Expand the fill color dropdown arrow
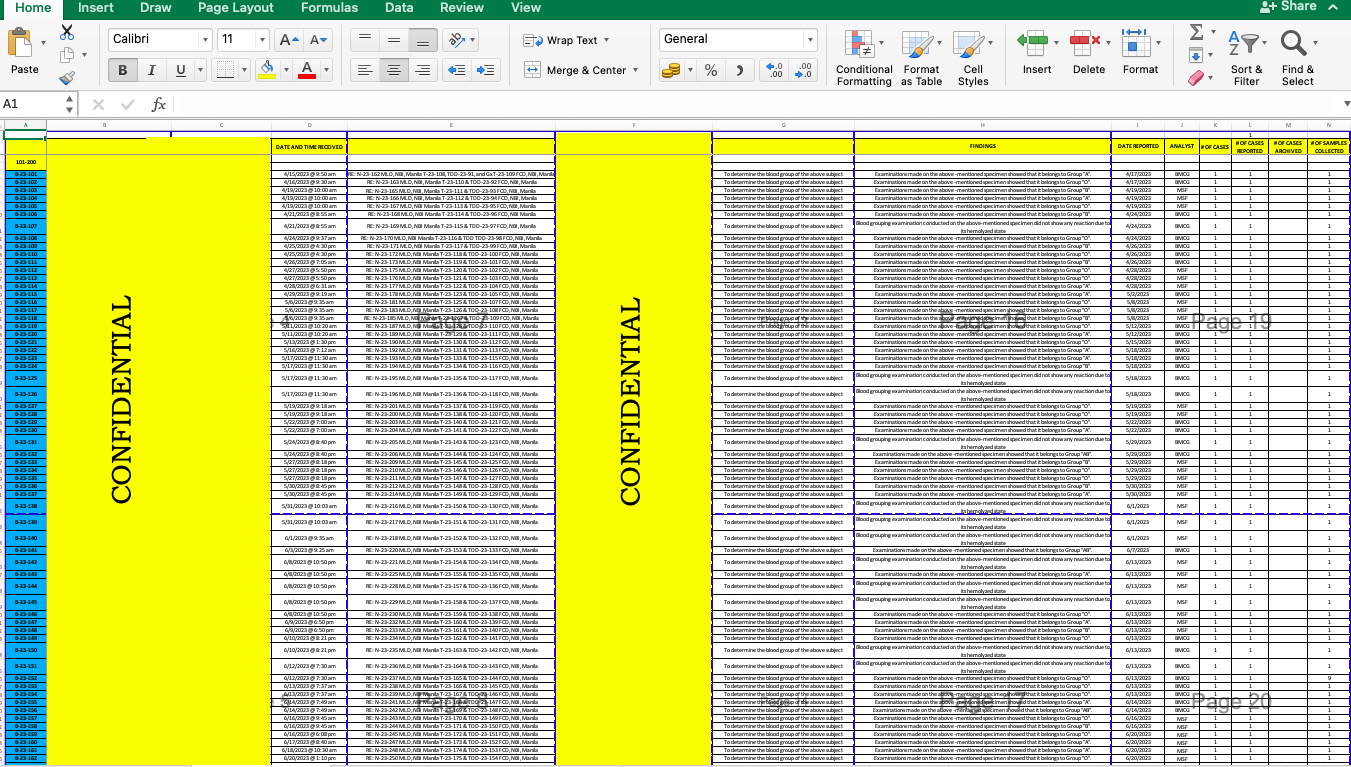The height and width of the screenshot is (767, 1351). pyautogui.click(x=285, y=70)
